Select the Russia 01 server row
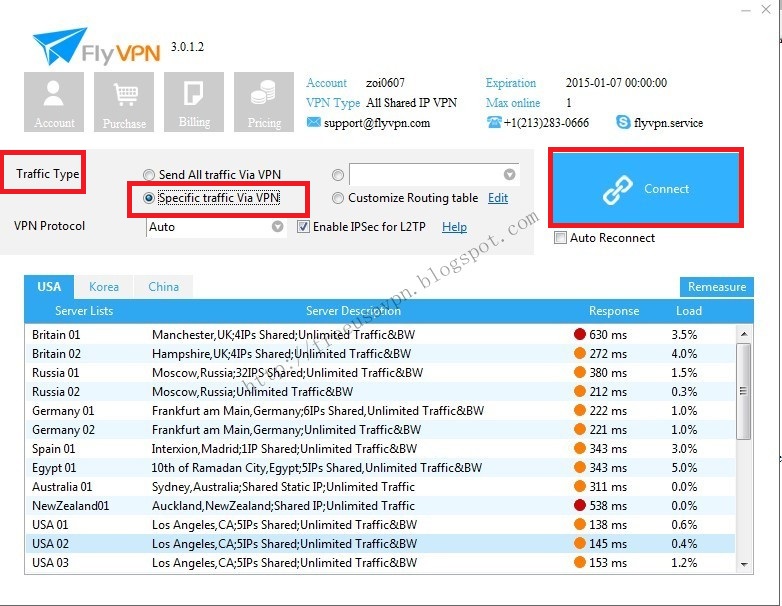This screenshot has width=782, height=606. [x=380, y=372]
